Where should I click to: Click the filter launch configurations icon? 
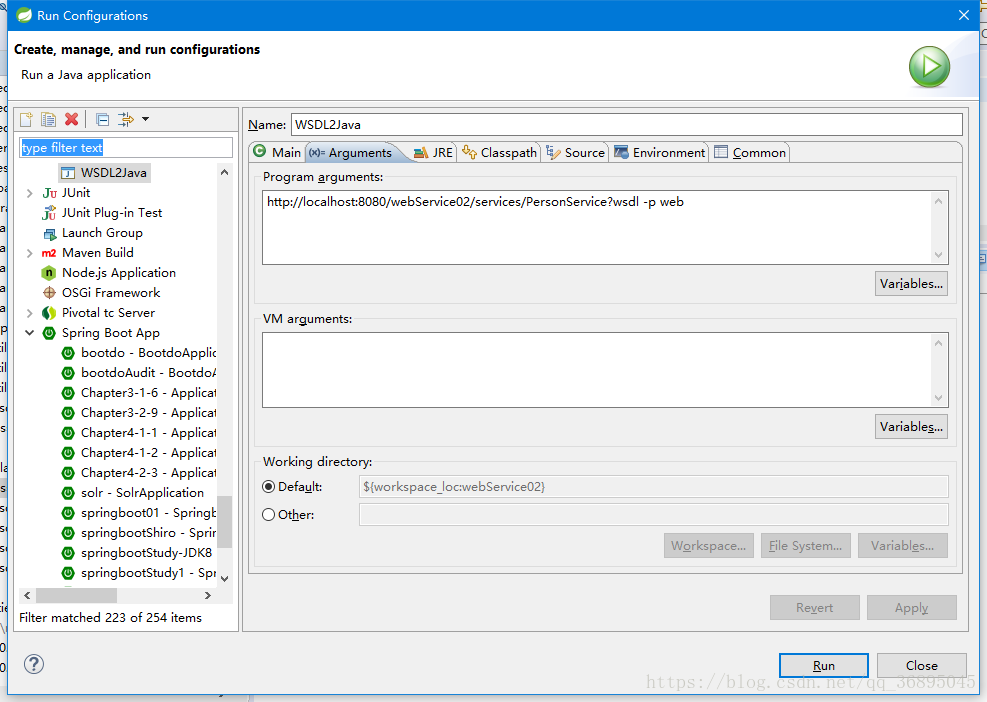[x=126, y=119]
